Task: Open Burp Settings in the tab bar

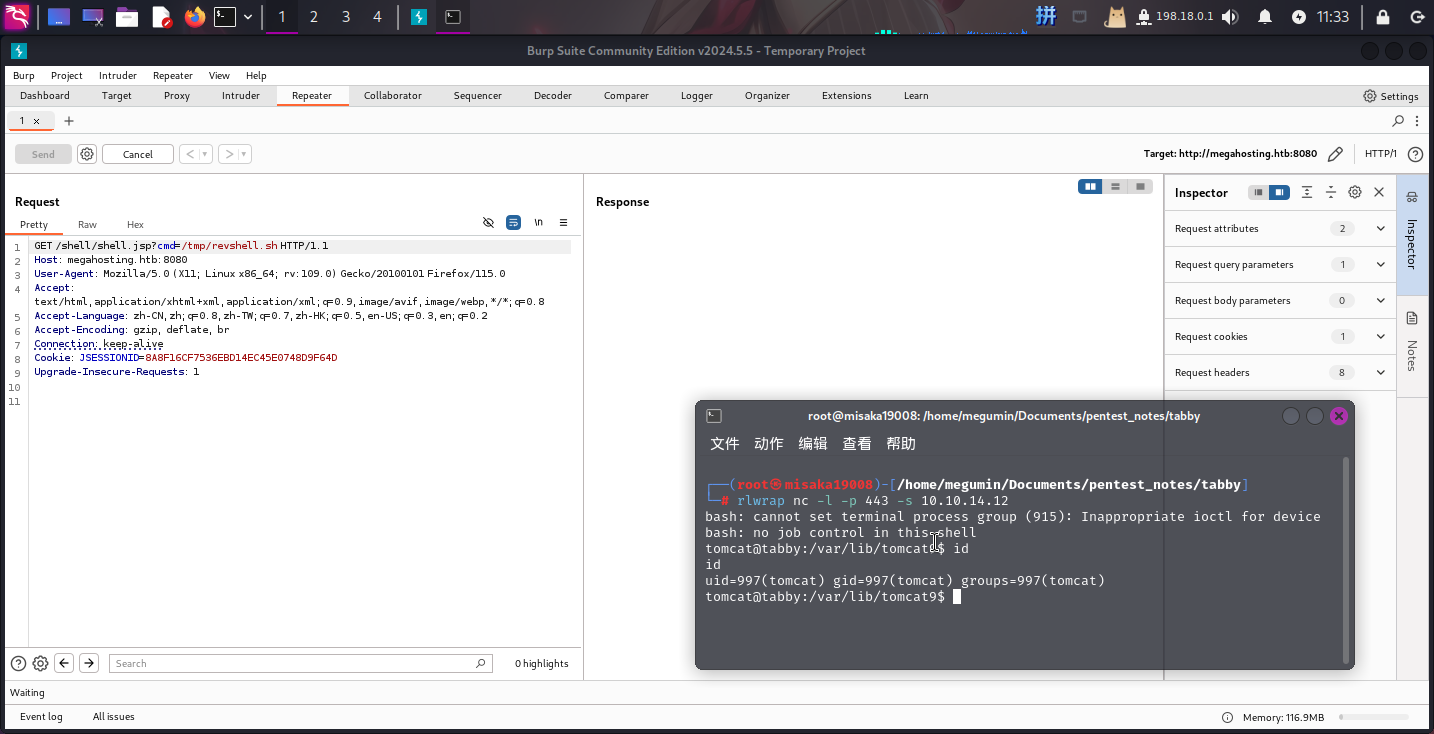Action: 1391,96
